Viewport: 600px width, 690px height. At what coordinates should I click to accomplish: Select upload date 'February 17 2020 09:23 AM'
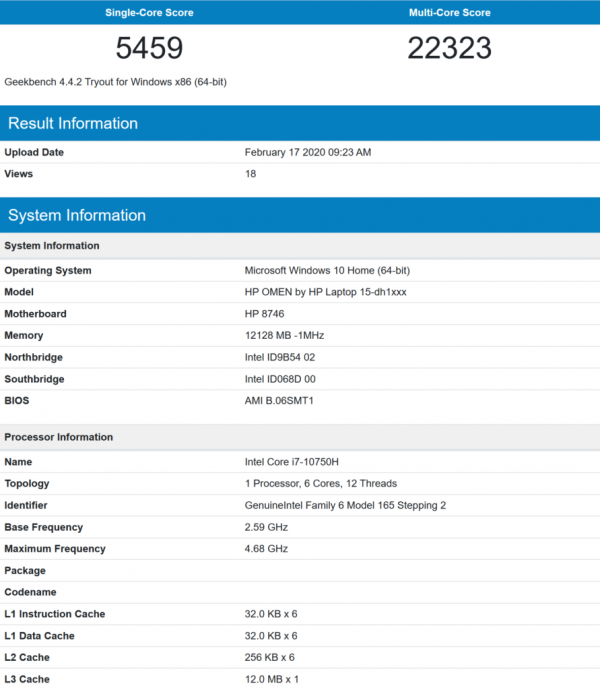click(x=308, y=152)
